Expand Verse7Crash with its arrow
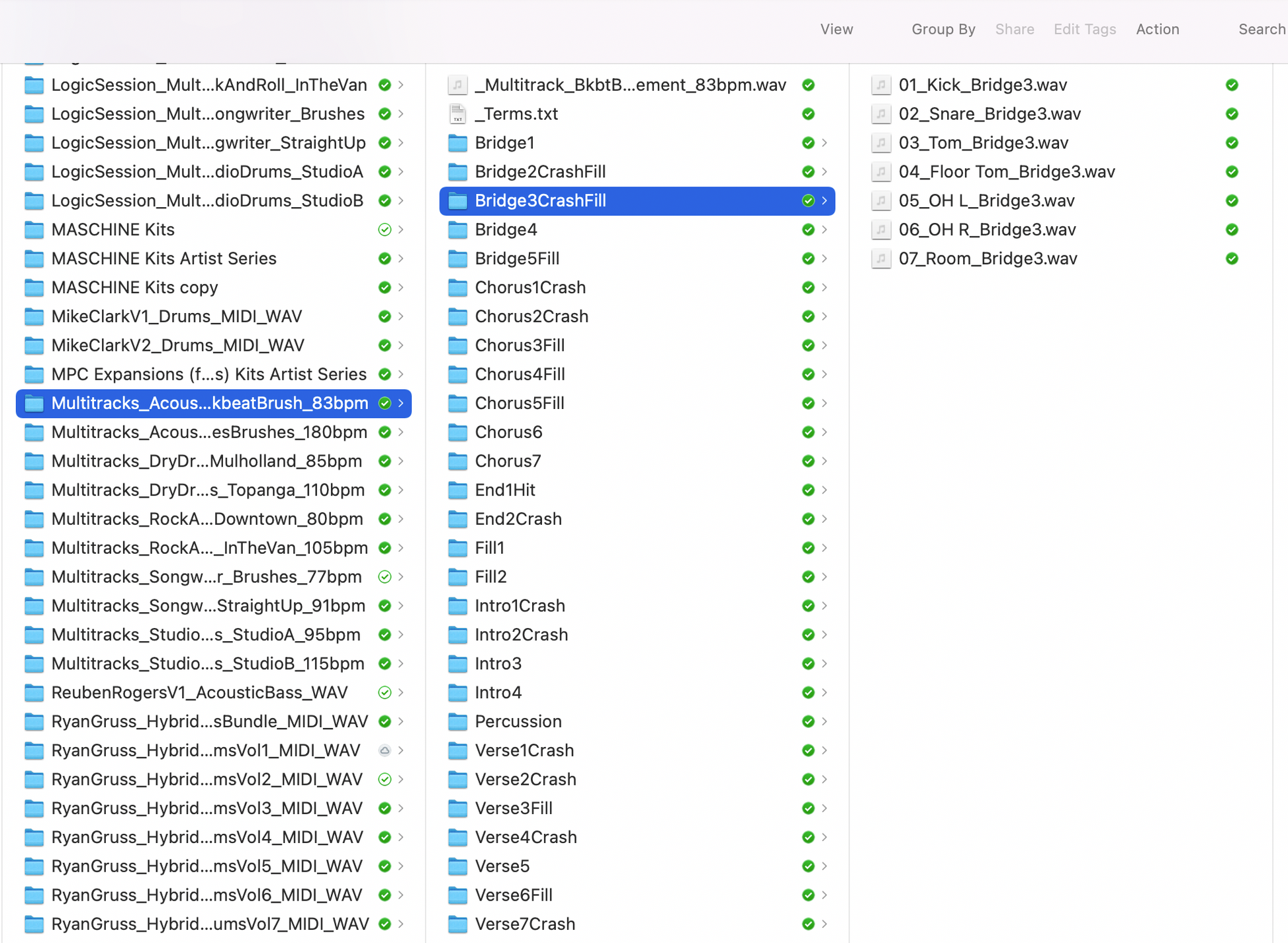The width and height of the screenshot is (1288, 943). tap(825, 924)
